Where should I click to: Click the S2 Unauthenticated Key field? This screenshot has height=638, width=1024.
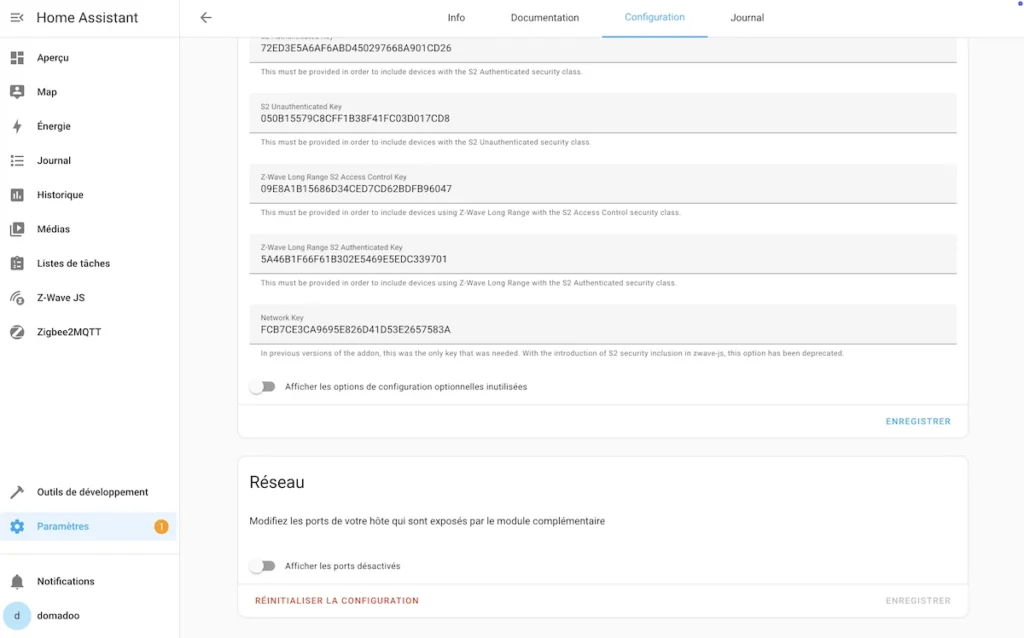[x=603, y=113]
